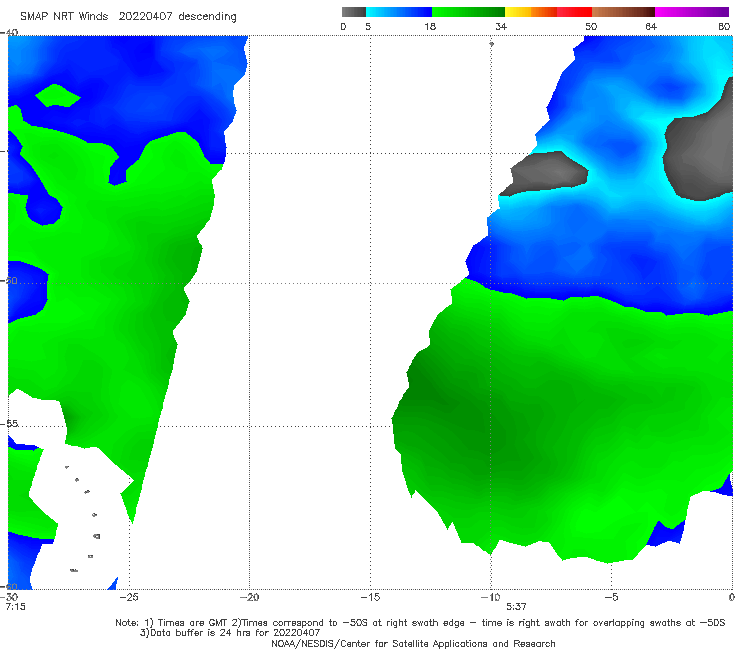Click the '-5' longitude axis label
The width and height of the screenshot is (740, 650).
click(611, 597)
